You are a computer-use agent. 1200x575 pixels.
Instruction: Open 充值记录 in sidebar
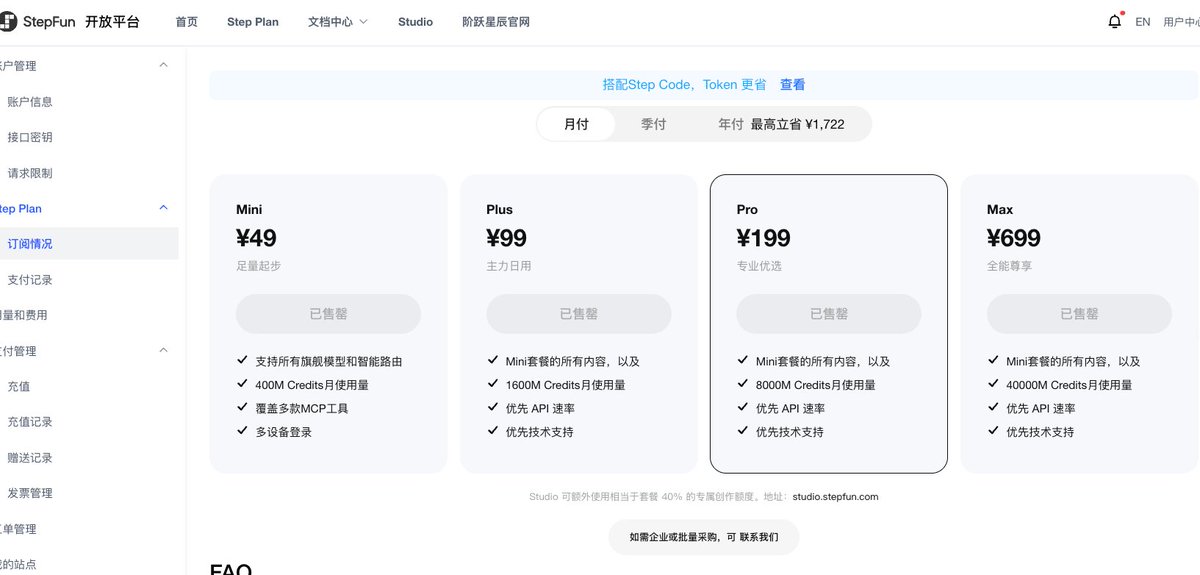pos(30,422)
